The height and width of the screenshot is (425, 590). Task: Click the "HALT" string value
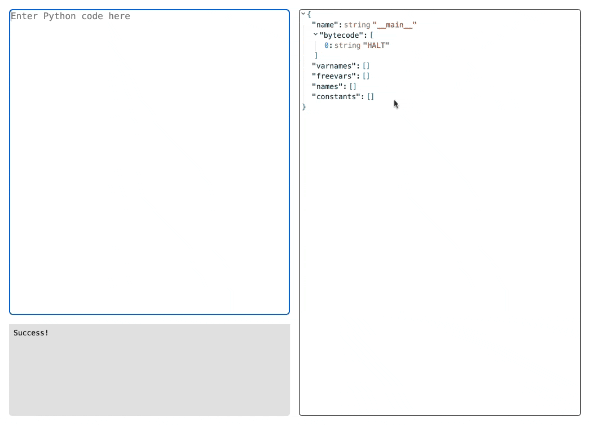pos(376,46)
